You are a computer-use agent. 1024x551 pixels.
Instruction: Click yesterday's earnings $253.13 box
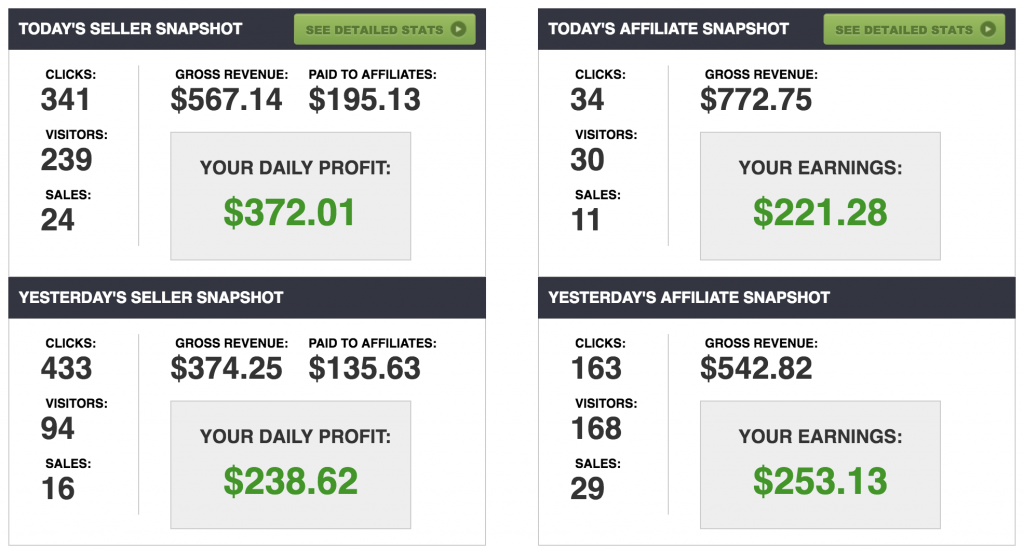coord(820,465)
